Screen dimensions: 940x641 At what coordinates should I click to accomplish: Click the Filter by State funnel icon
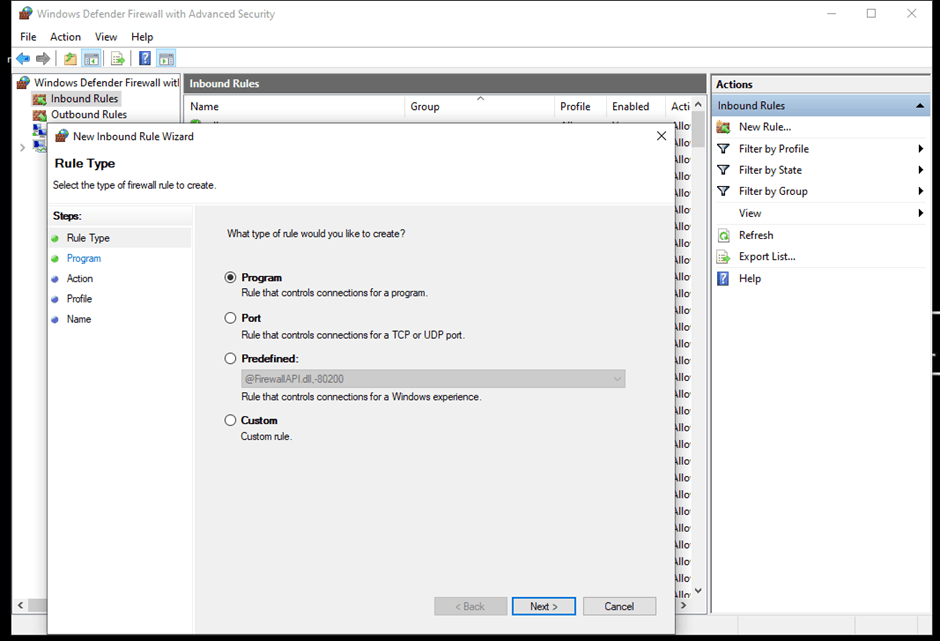(x=724, y=170)
